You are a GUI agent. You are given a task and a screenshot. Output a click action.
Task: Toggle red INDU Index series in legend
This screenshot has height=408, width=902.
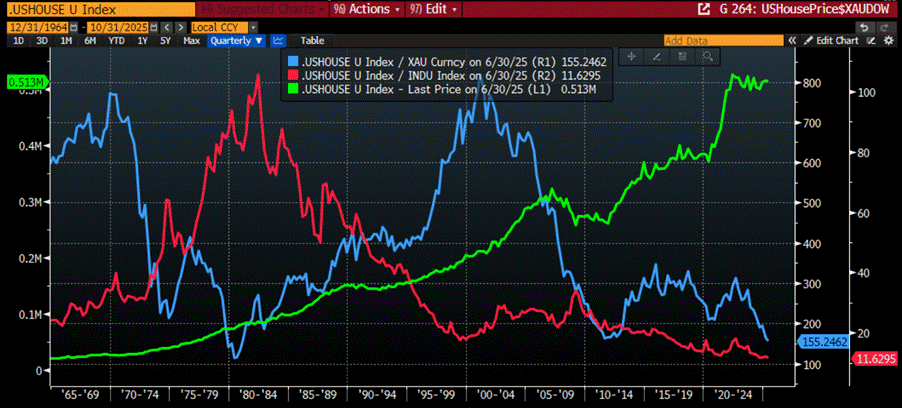click(292, 75)
